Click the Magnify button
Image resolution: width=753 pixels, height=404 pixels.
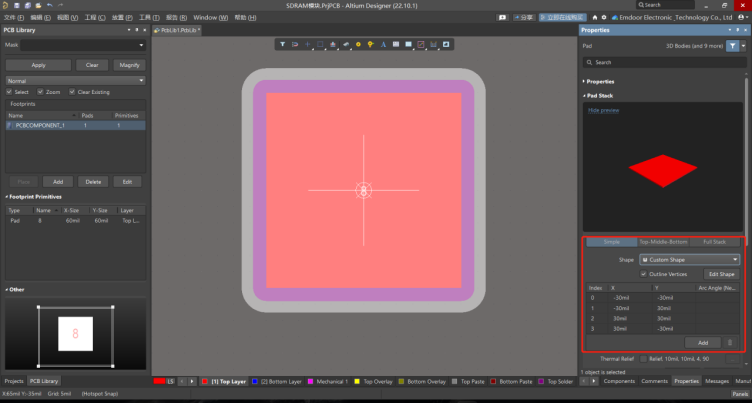[129, 65]
